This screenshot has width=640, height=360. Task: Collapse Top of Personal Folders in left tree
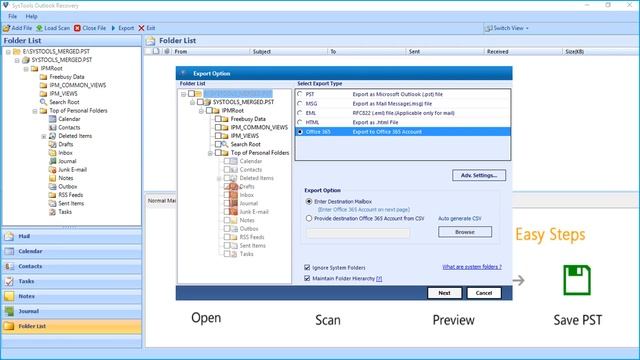pyautogui.click(x=35, y=111)
